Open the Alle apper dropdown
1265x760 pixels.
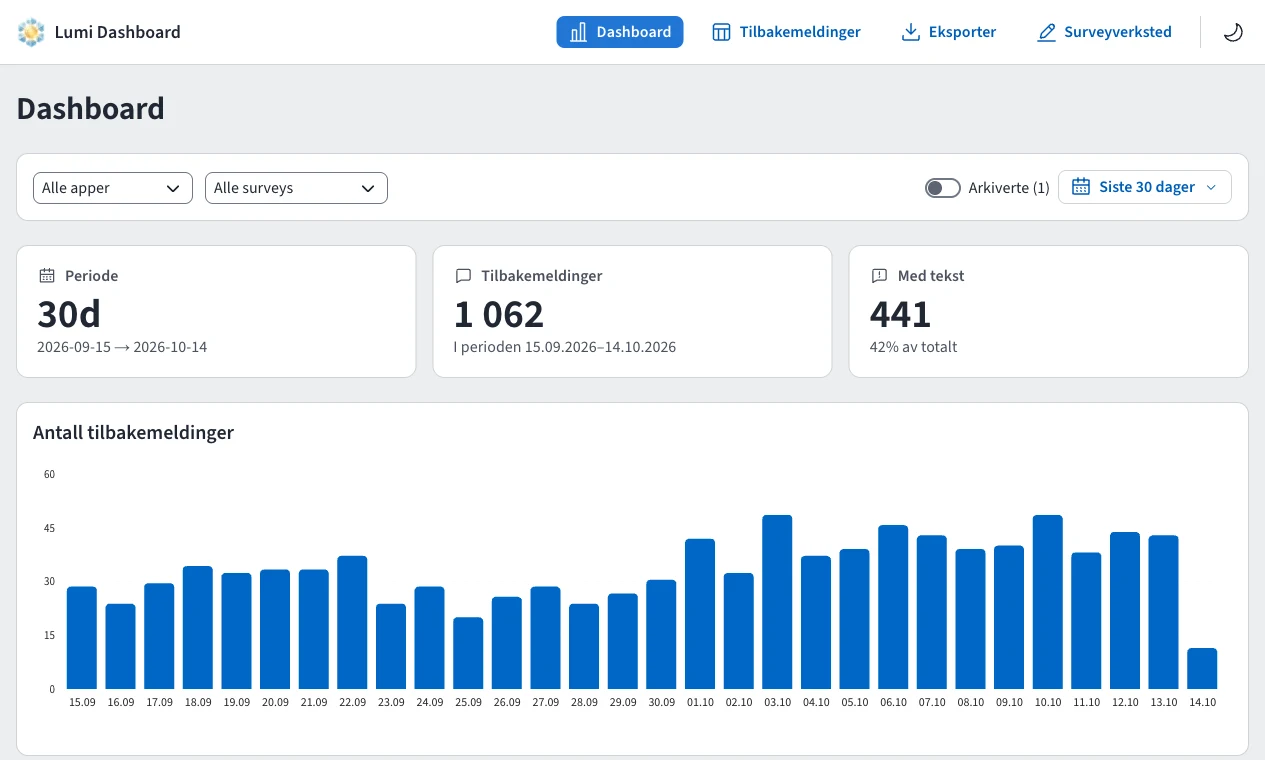(x=113, y=188)
